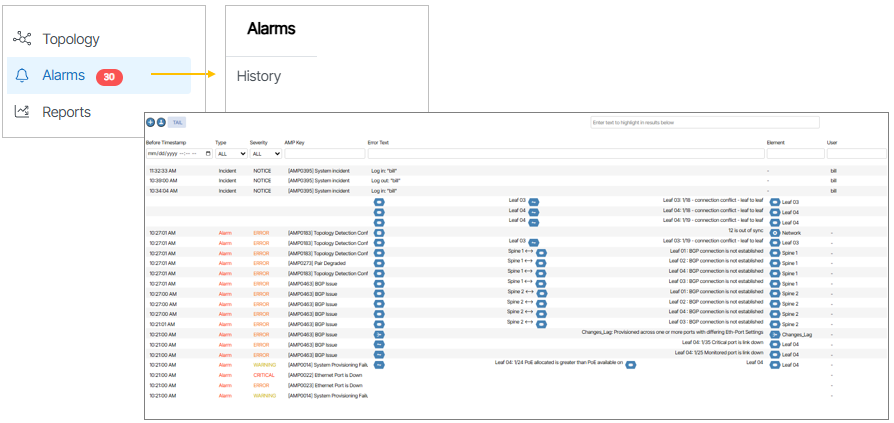Click the AMP Key filter input
Viewport: 894px width, 423px height.
tap(324, 154)
